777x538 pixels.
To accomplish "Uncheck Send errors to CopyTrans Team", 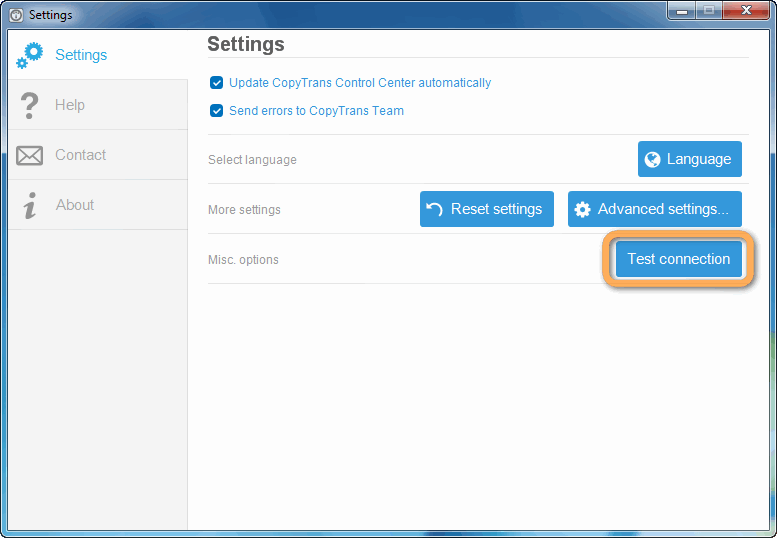I will click(x=216, y=110).
